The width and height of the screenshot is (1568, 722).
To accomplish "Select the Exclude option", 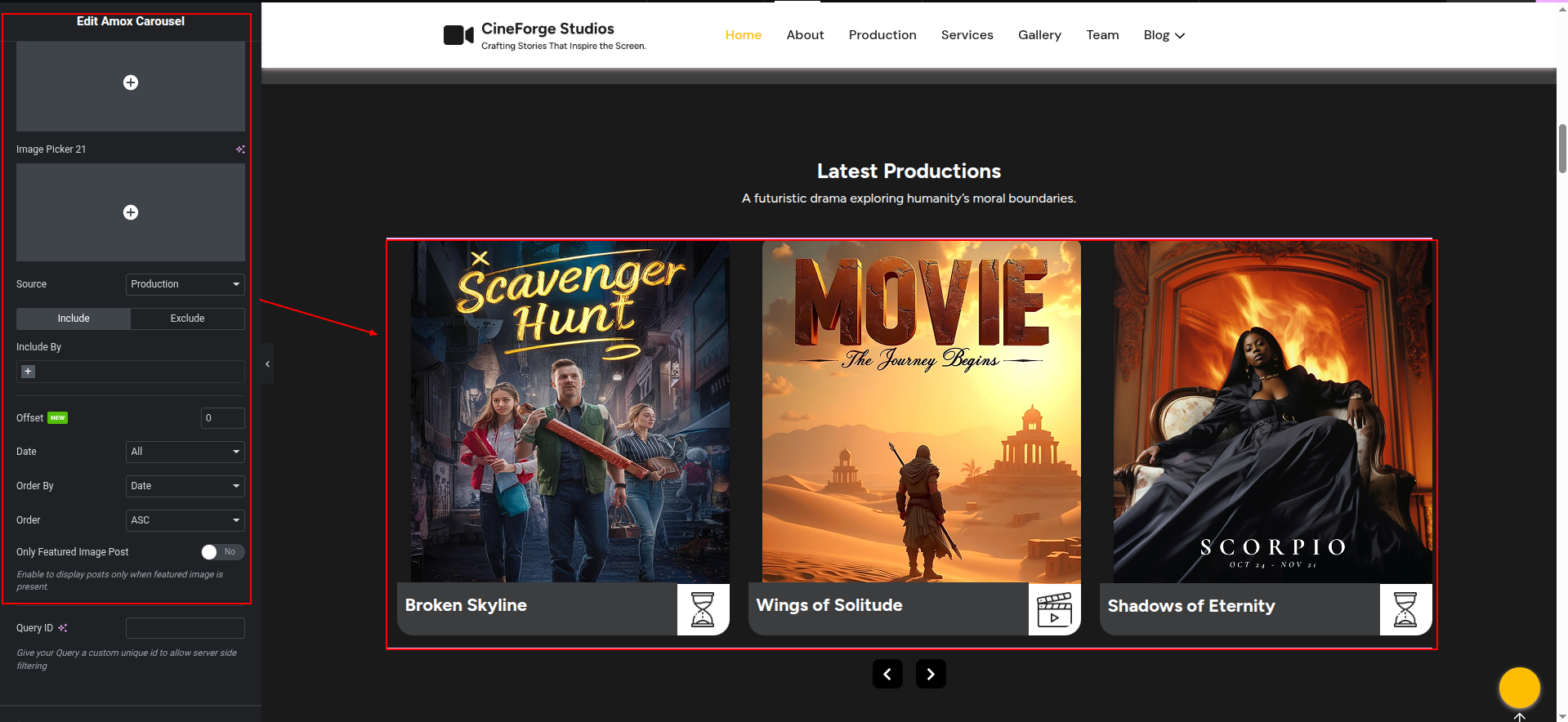I will coord(187,319).
